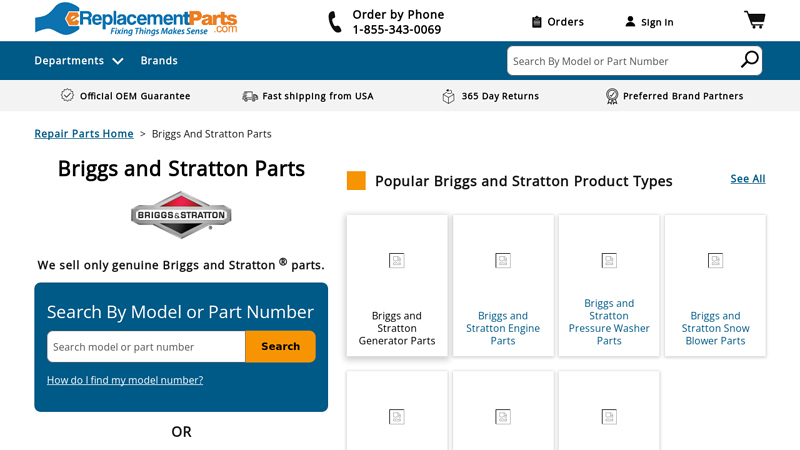The image size is (800, 450).
Task: Click the Popular Briggs and Stratton Product Types heading
Action: (523, 181)
